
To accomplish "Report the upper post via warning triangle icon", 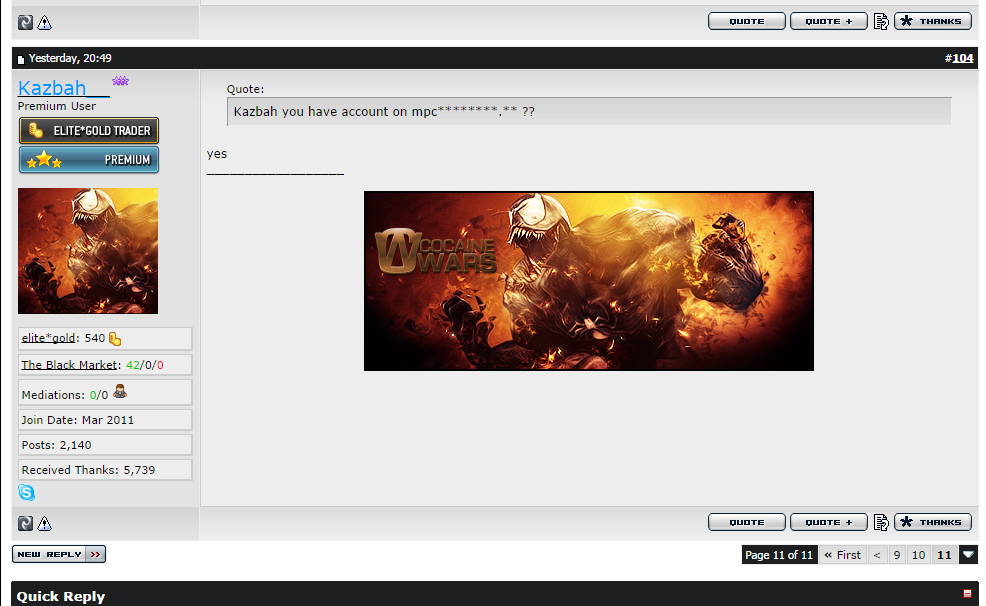I will pyautogui.click(x=44, y=23).
